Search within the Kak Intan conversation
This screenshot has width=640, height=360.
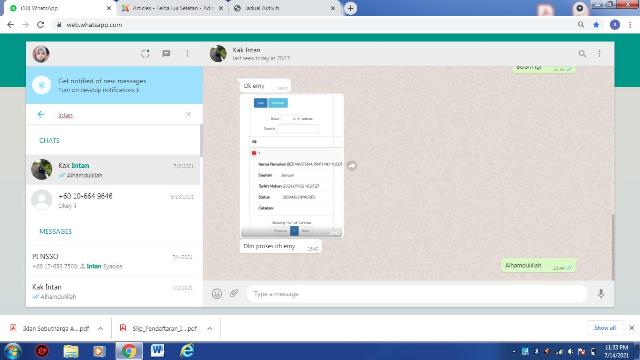coord(582,54)
